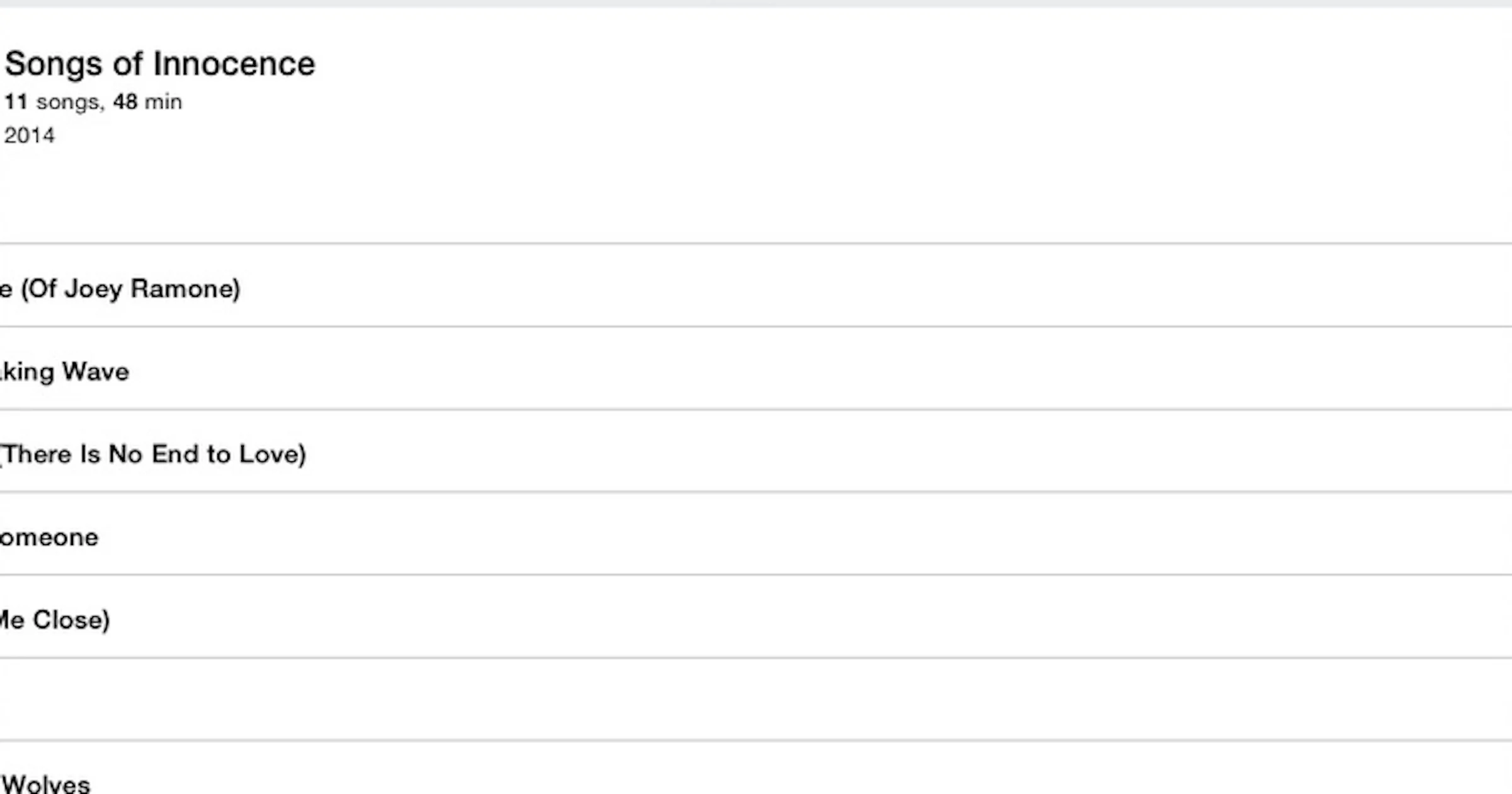Click the word Innocence in the album title
The image size is (1512, 794).
tap(234, 64)
